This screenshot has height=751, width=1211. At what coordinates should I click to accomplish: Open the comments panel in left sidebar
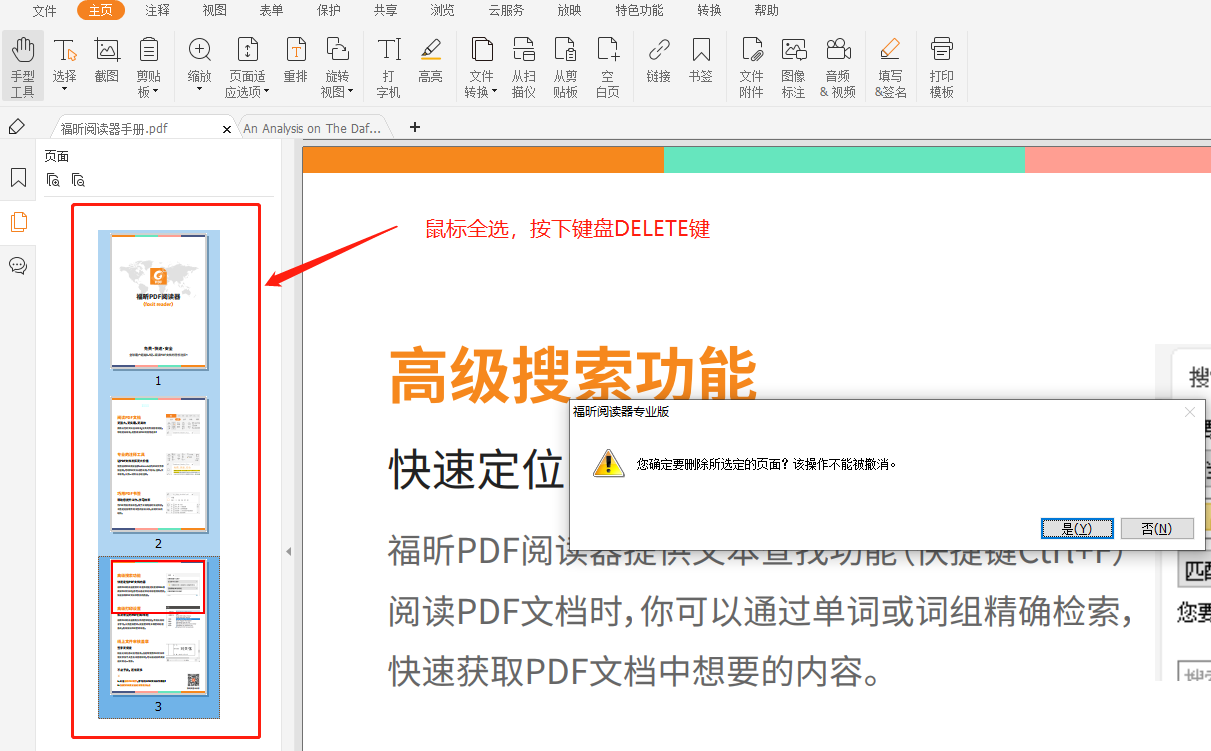(18, 265)
